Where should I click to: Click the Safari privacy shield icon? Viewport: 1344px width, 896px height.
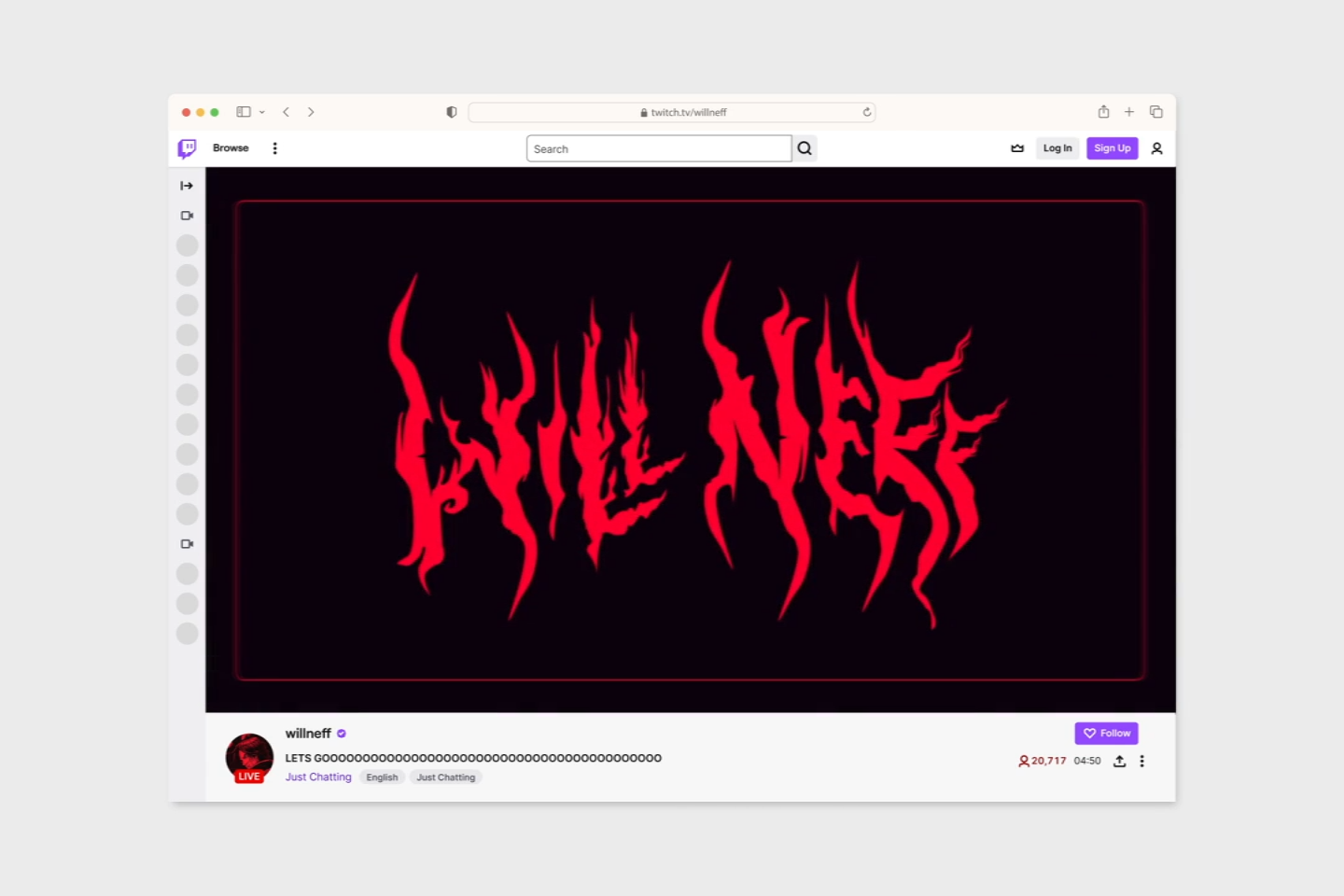point(452,112)
